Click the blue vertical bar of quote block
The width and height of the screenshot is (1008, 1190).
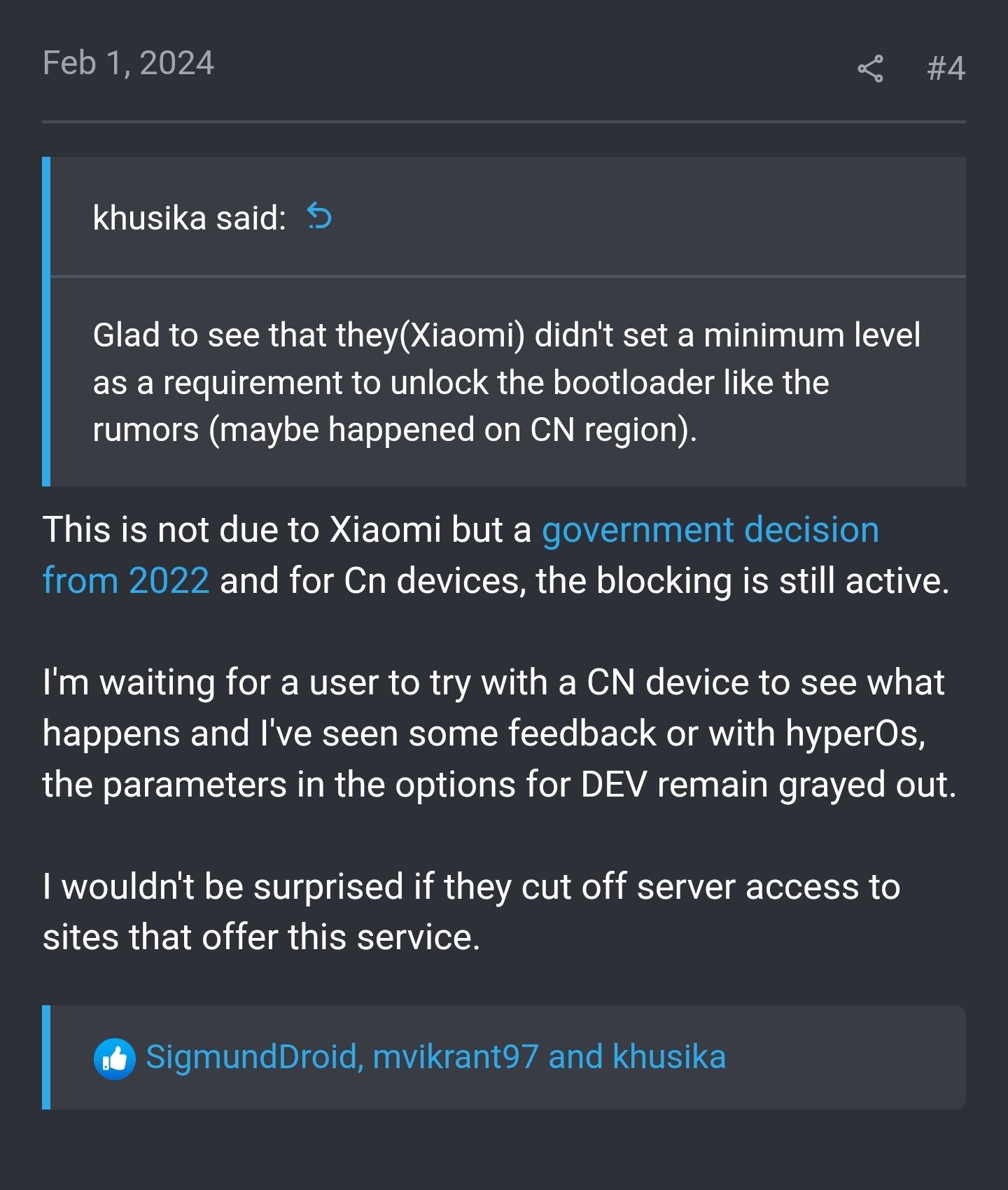(x=46, y=321)
